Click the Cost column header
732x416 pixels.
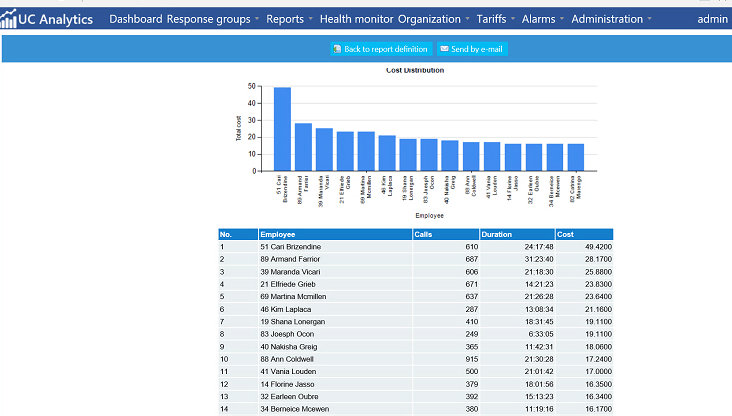(x=584, y=234)
